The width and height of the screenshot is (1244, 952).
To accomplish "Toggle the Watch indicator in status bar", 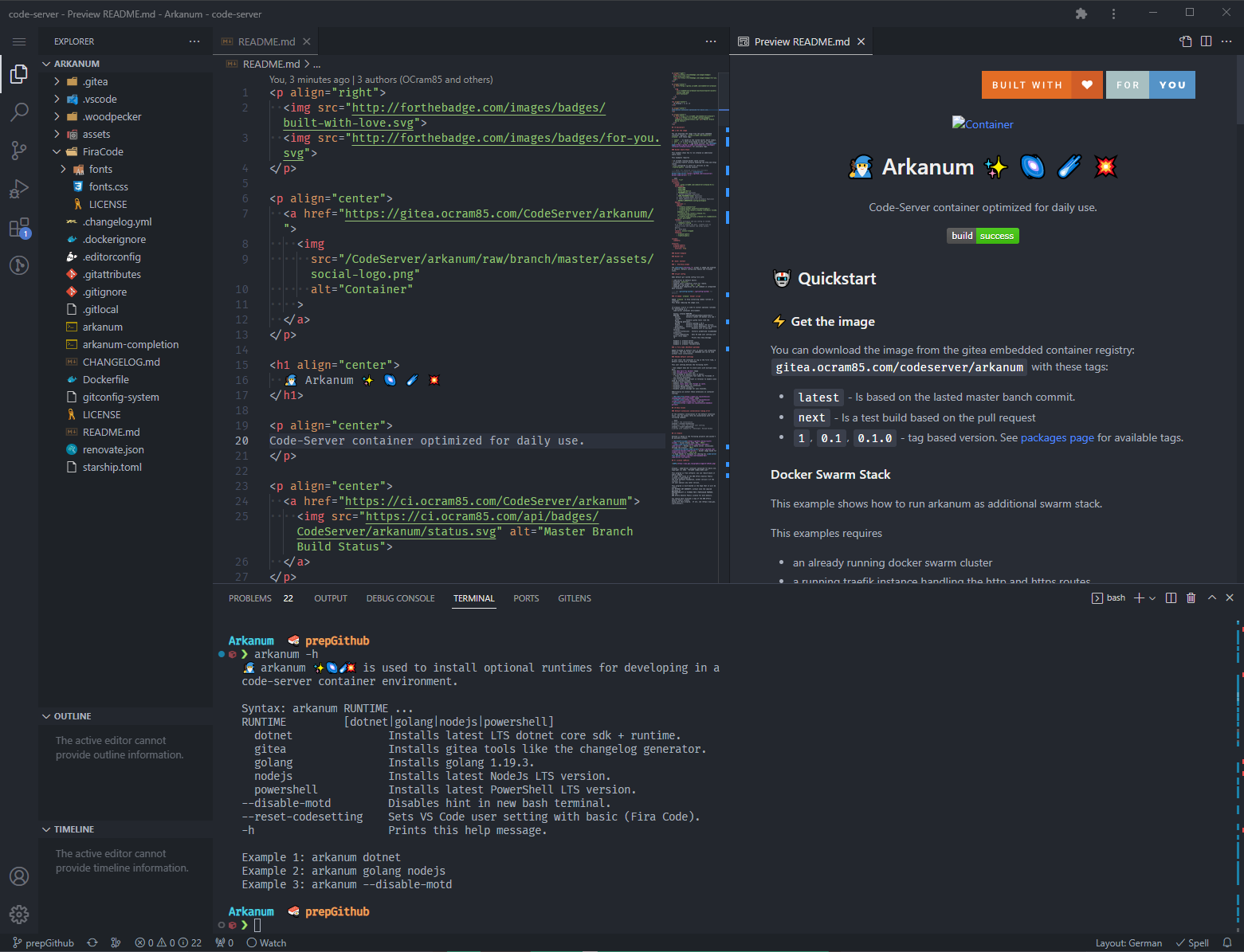I will tap(266, 942).
